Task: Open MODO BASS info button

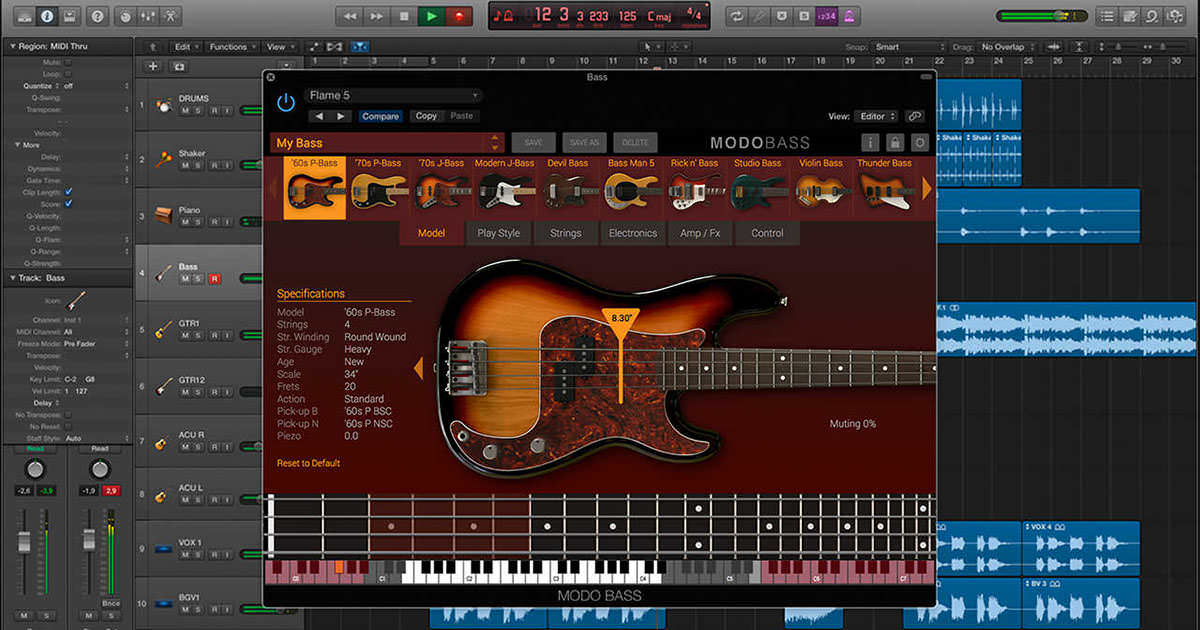Action: click(x=871, y=143)
